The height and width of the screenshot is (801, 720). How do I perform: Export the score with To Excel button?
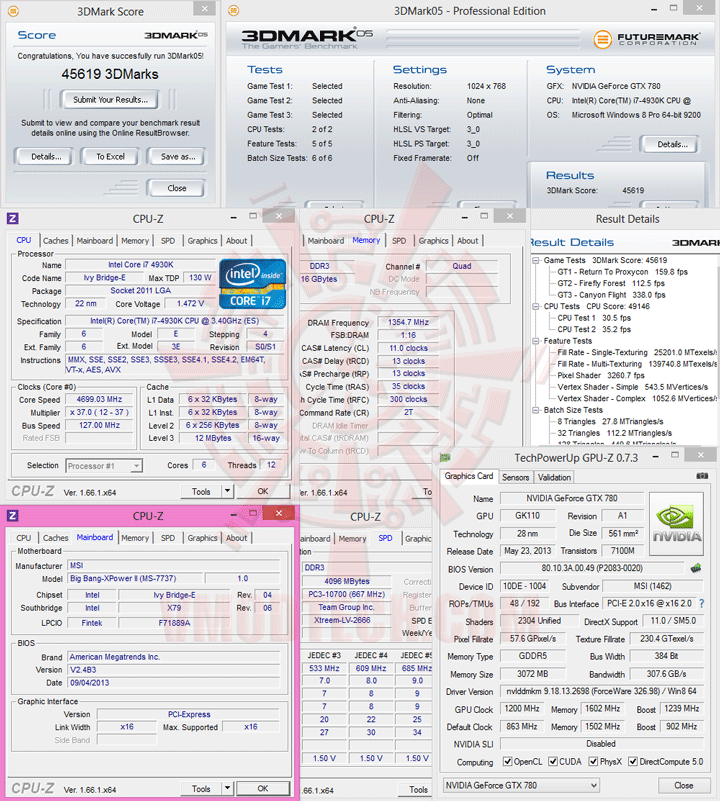[x=110, y=157]
